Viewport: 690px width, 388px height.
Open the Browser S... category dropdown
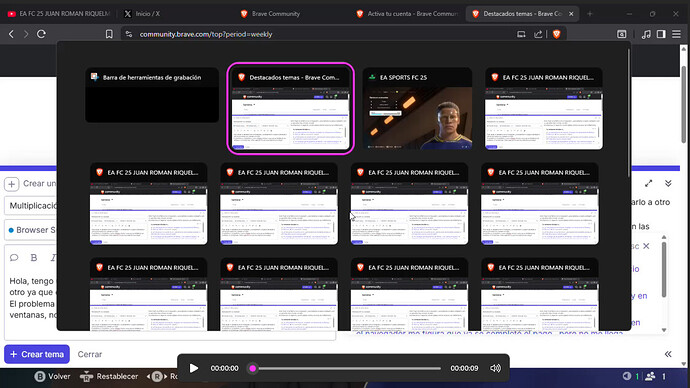32,230
